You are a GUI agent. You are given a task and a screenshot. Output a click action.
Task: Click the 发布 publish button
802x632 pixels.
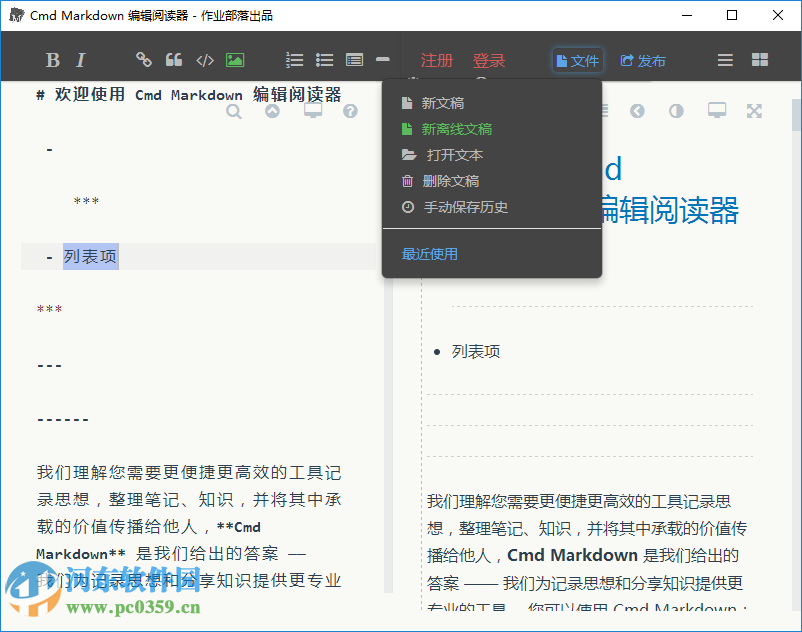[643, 60]
